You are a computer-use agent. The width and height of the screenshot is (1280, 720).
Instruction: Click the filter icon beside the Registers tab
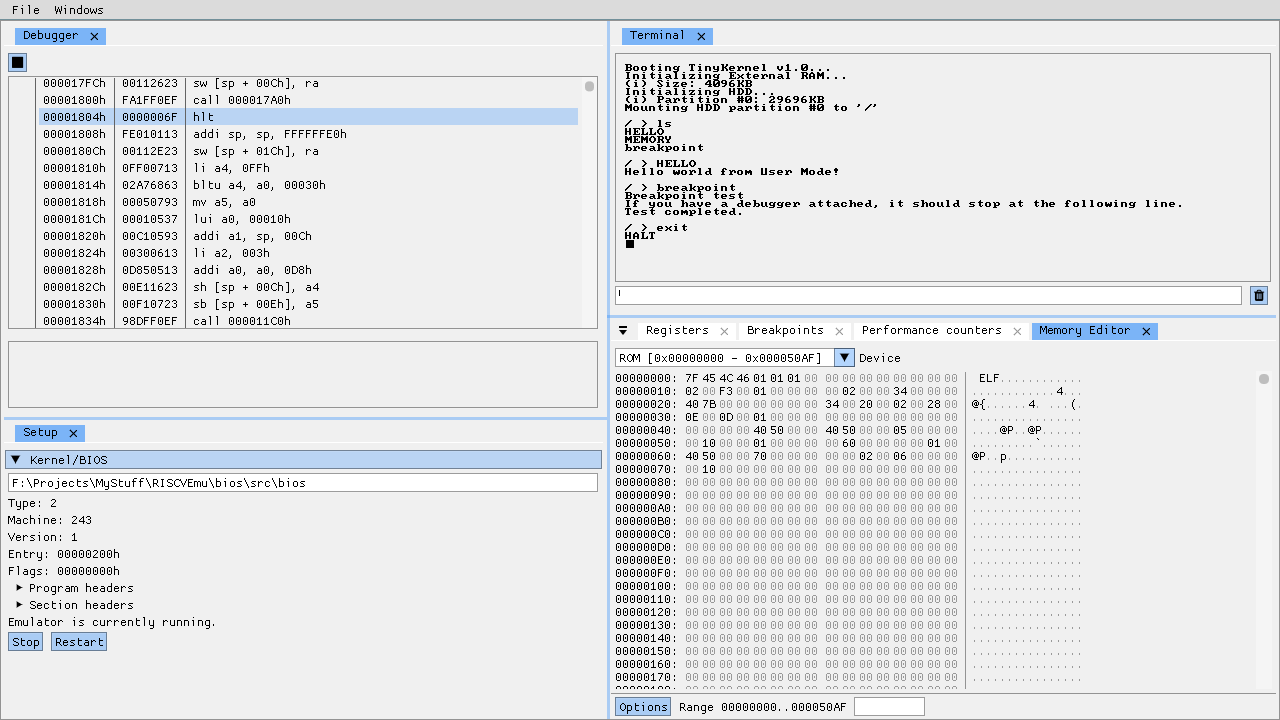pos(623,330)
